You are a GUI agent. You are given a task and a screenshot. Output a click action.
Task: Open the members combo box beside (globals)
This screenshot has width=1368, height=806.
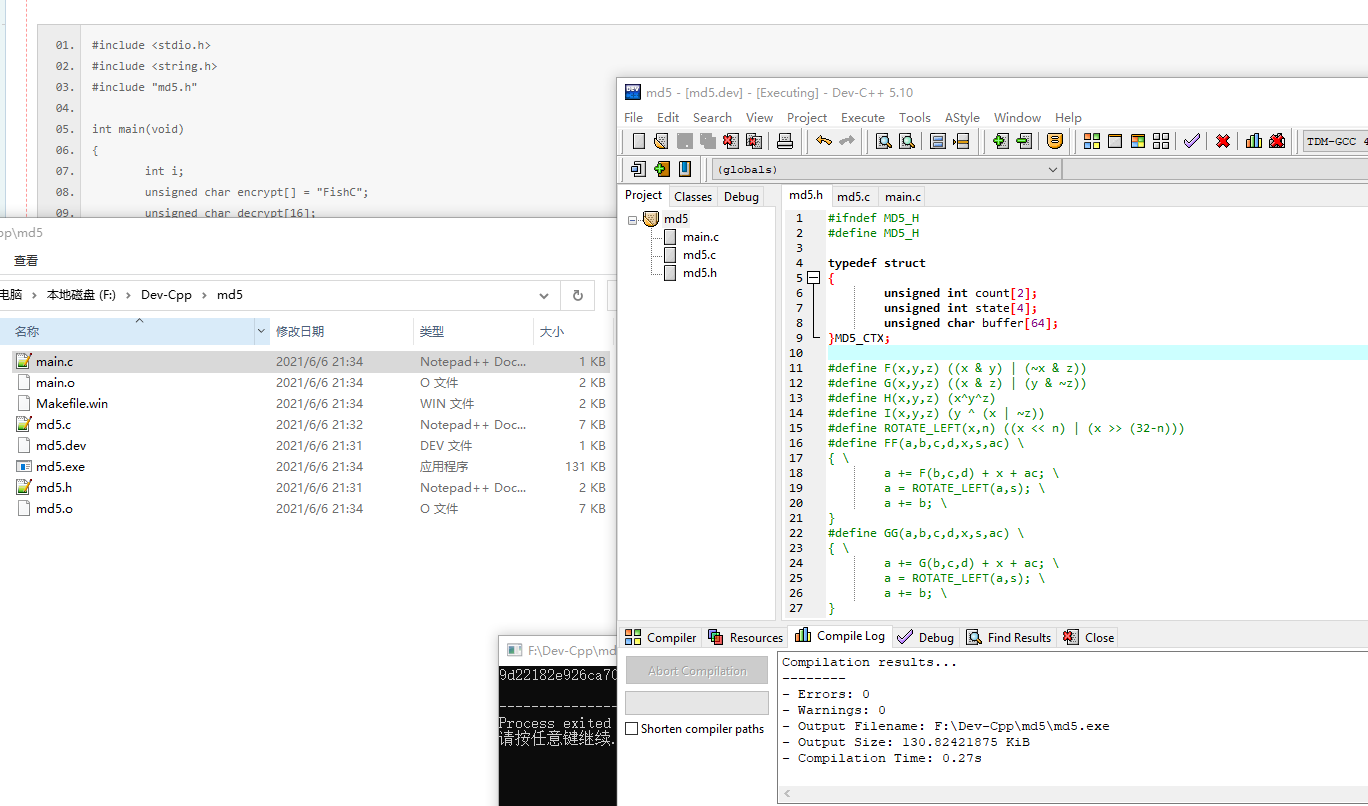coord(1215,169)
